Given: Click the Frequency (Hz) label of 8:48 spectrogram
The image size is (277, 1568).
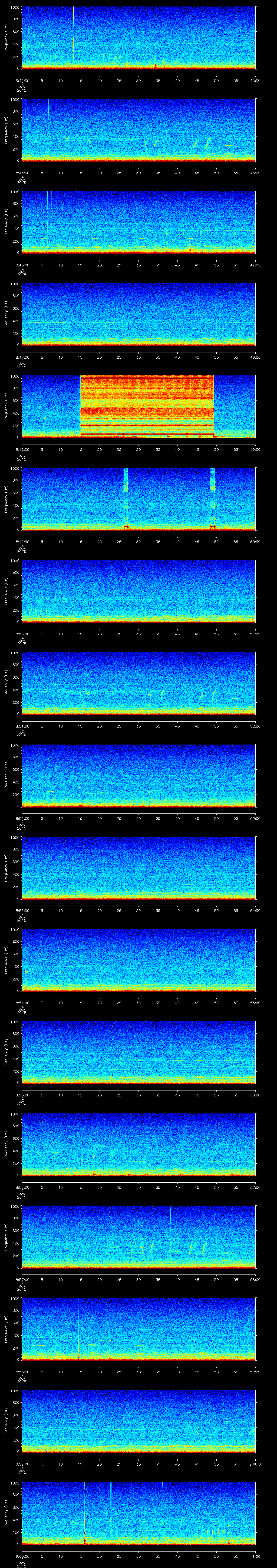Looking at the screenshot, I should point(6,407).
